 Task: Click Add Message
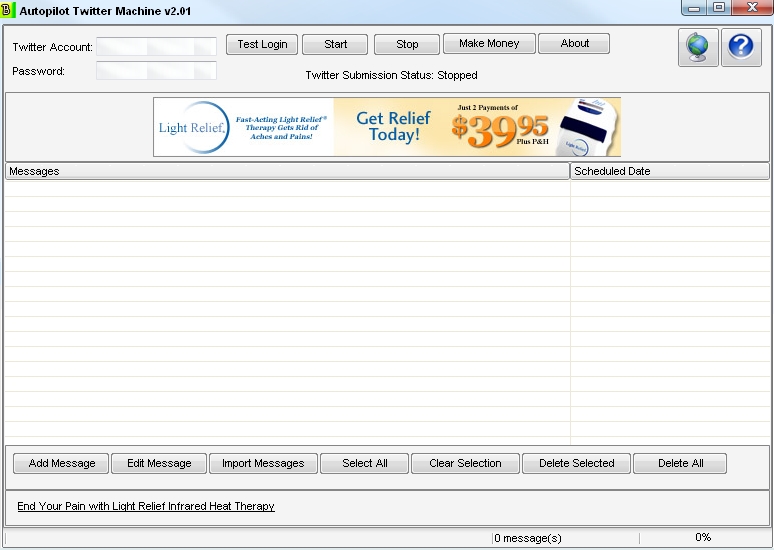[61, 463]
